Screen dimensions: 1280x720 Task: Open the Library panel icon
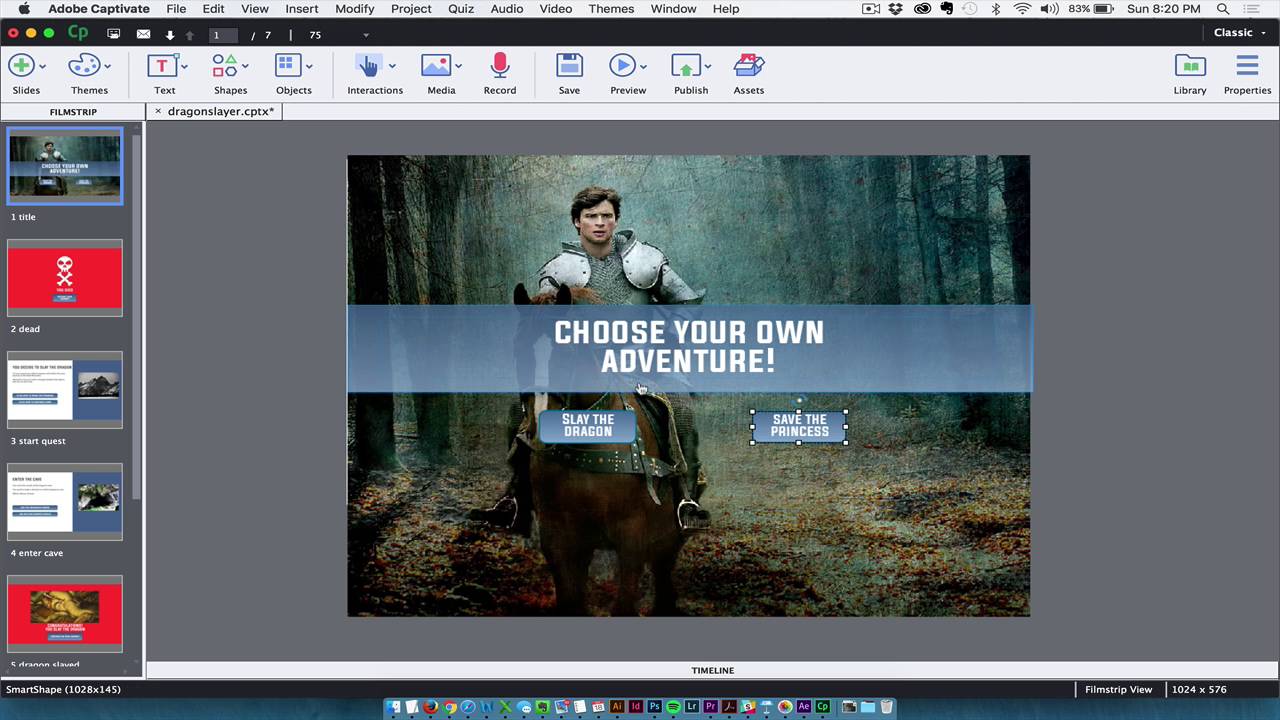[1190, 66]
